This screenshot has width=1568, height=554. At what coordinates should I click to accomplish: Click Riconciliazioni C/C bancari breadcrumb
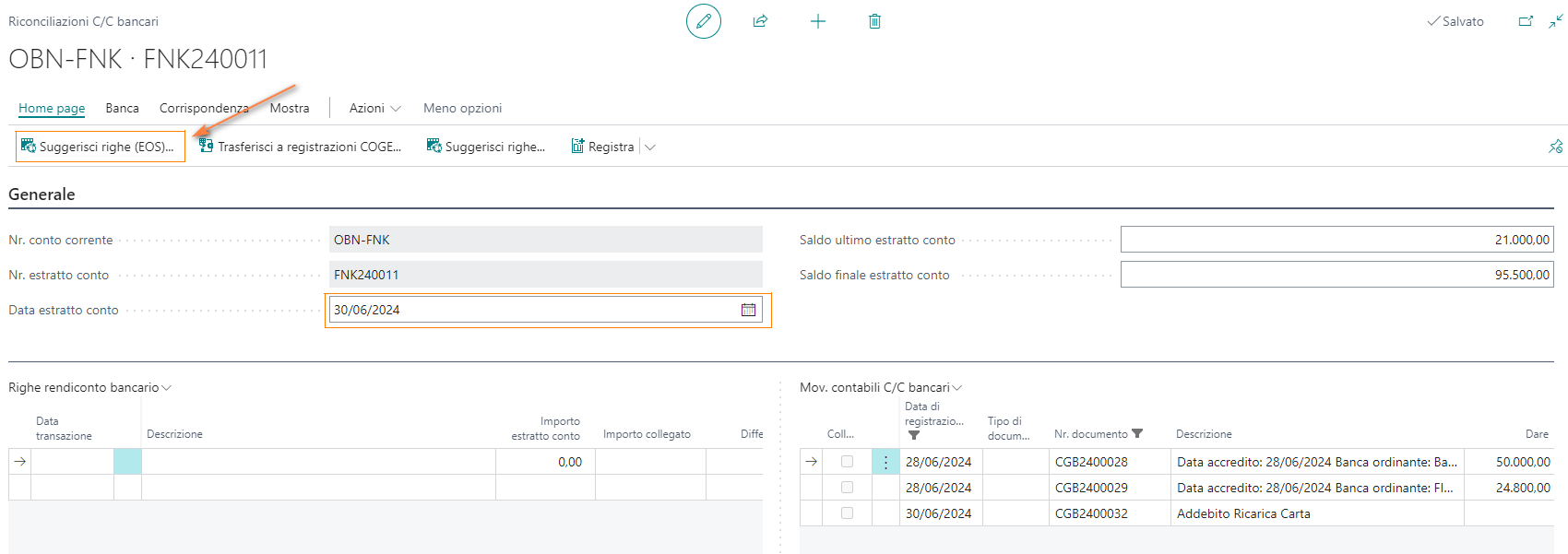[x=83, y=21]
